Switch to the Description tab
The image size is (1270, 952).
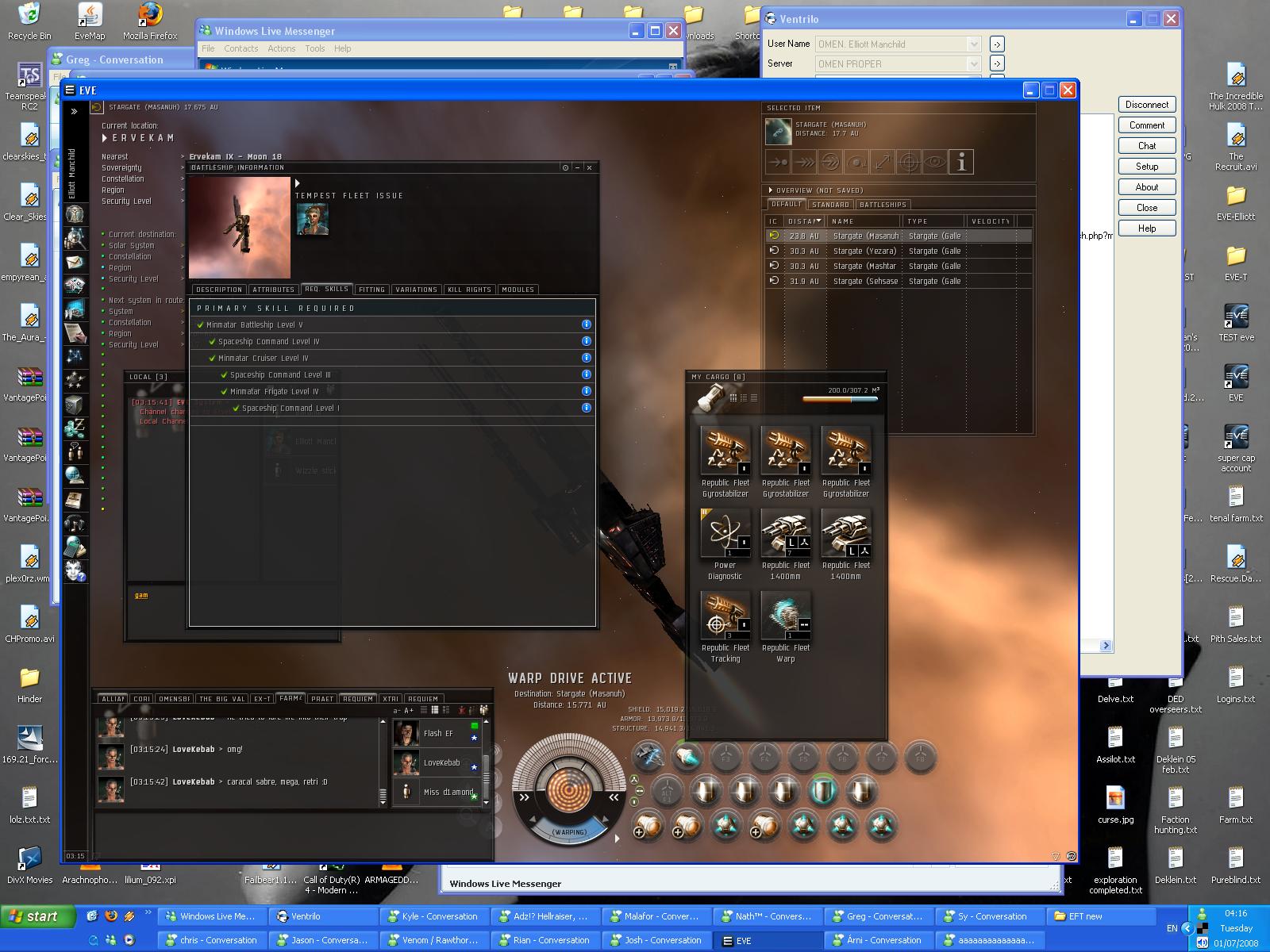[x=219, y=290]
